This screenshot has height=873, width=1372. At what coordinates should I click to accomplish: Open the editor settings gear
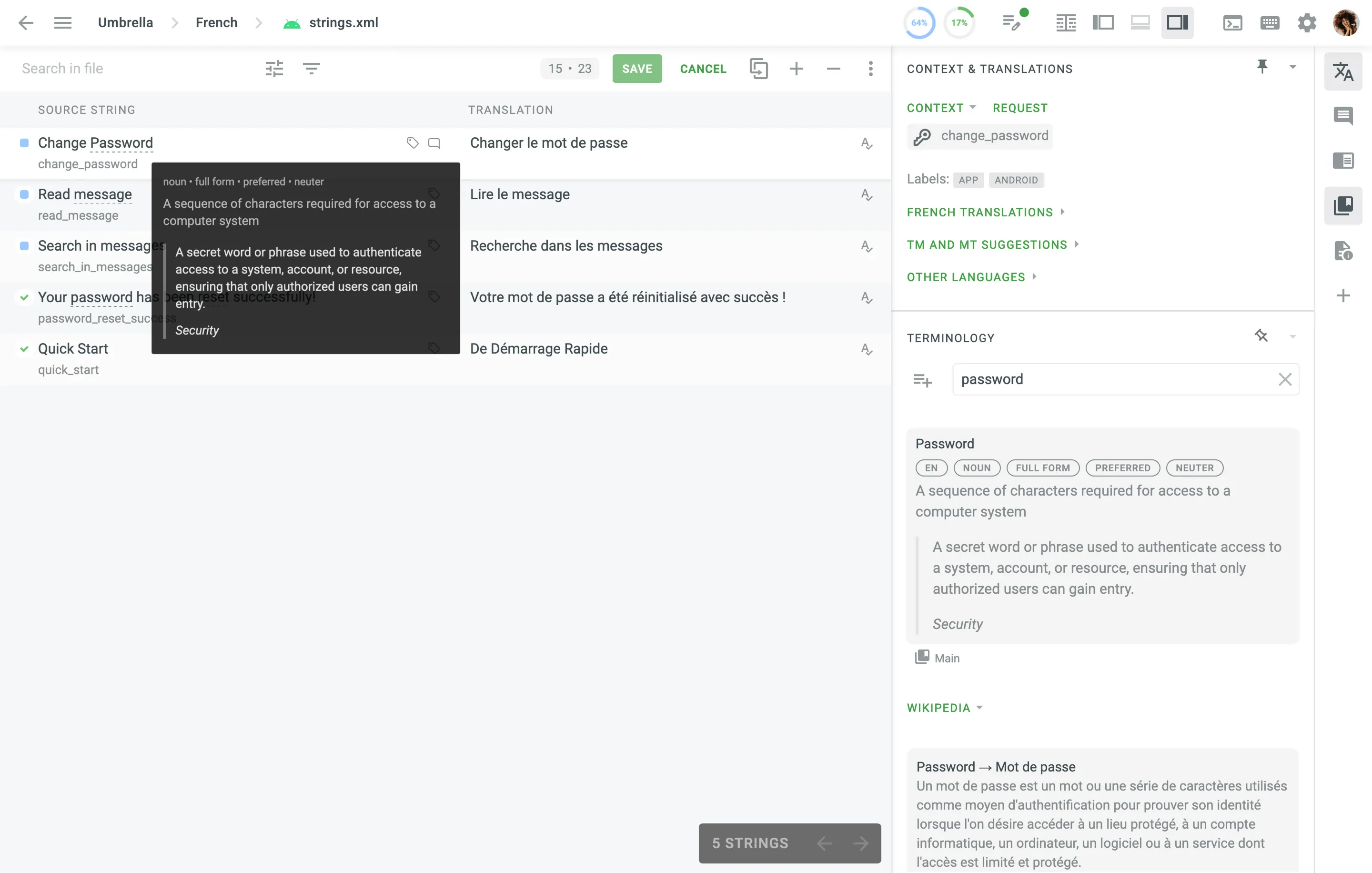coord(1306,23)
